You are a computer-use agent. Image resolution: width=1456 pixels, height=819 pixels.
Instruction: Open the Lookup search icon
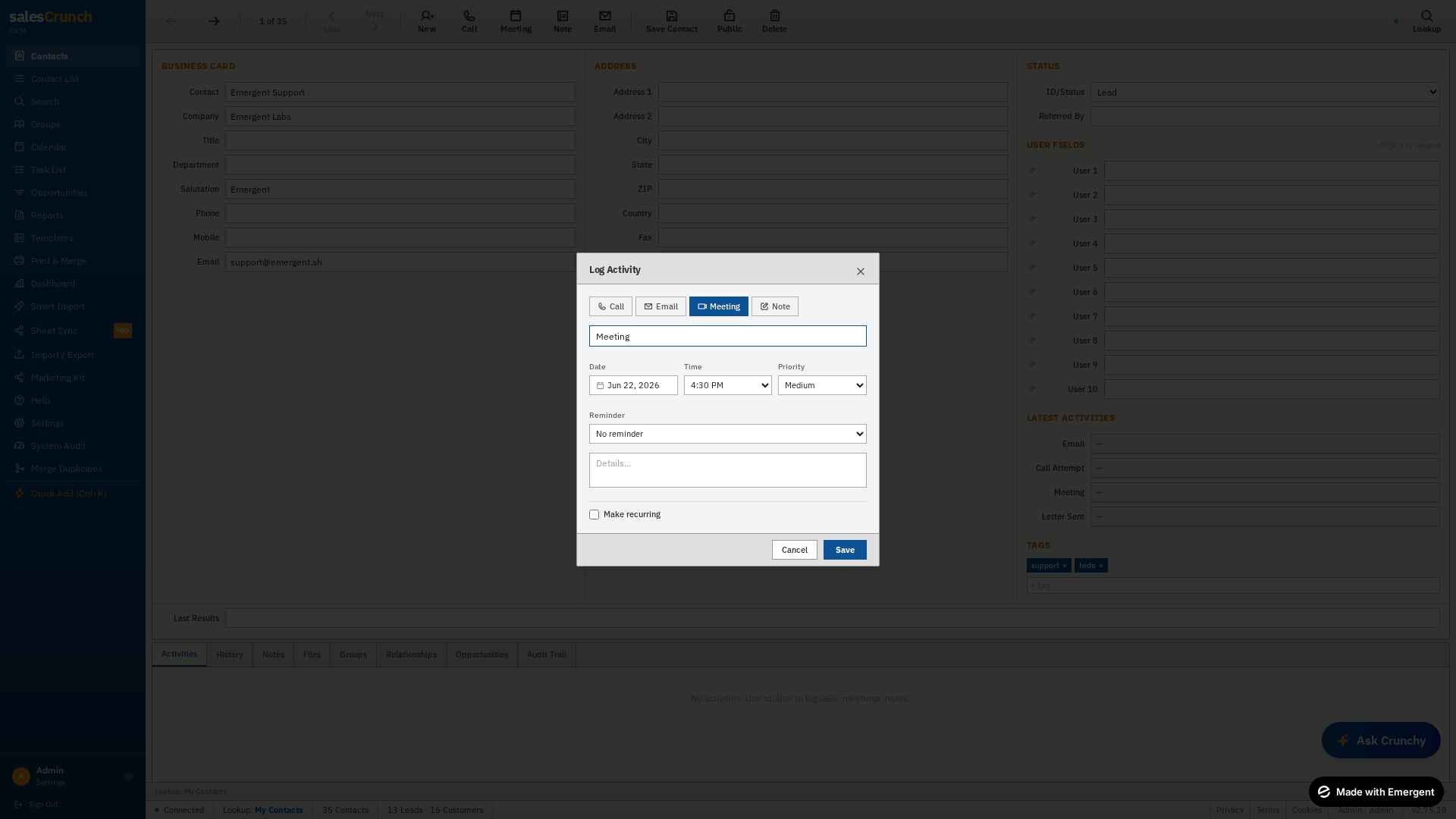(1426, 21)
